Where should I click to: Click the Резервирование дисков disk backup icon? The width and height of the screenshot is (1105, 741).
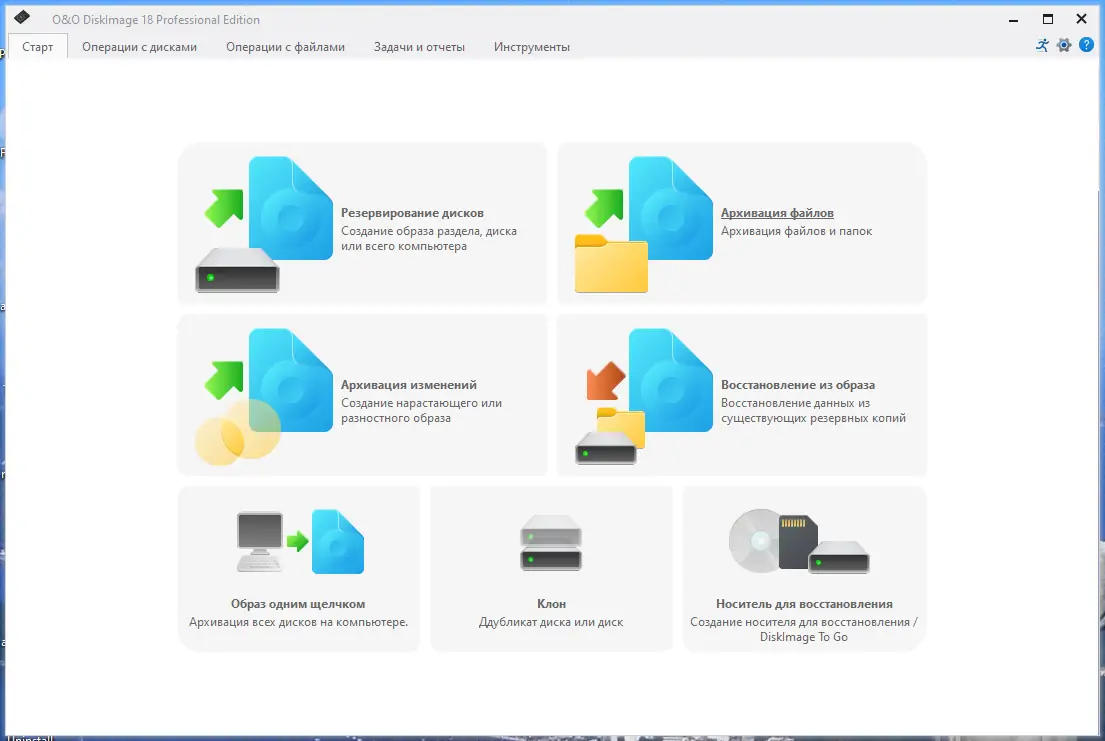pos(264,224)
